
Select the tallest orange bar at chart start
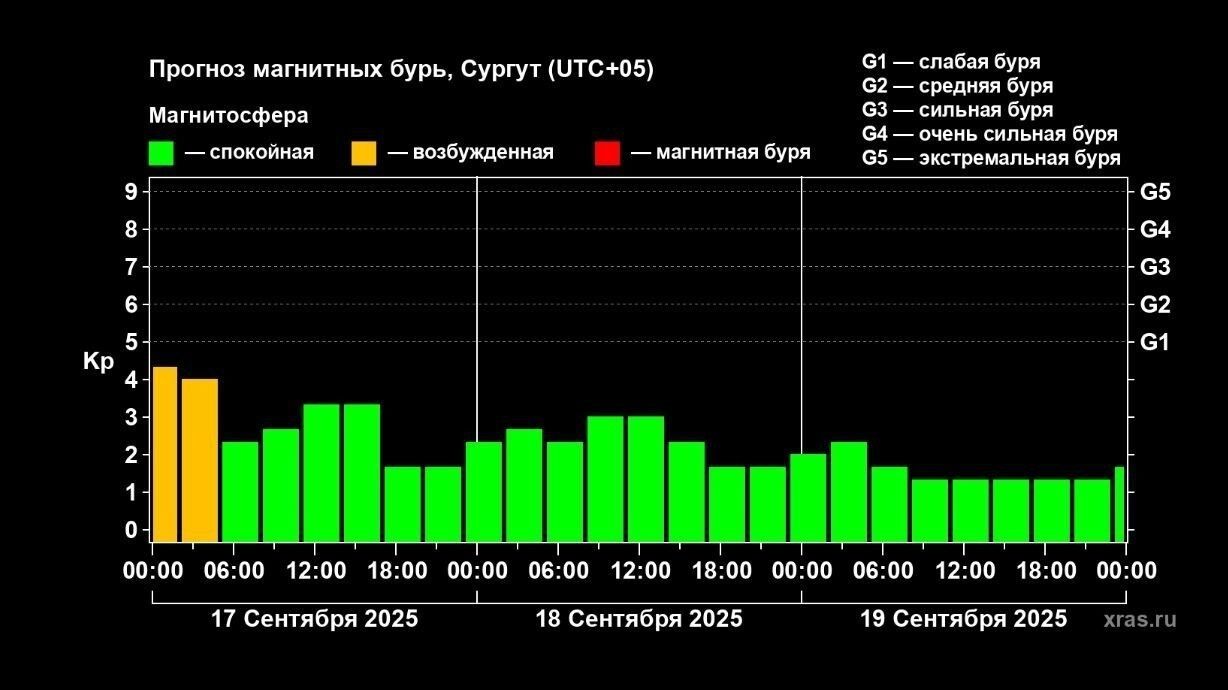[165, 453]
